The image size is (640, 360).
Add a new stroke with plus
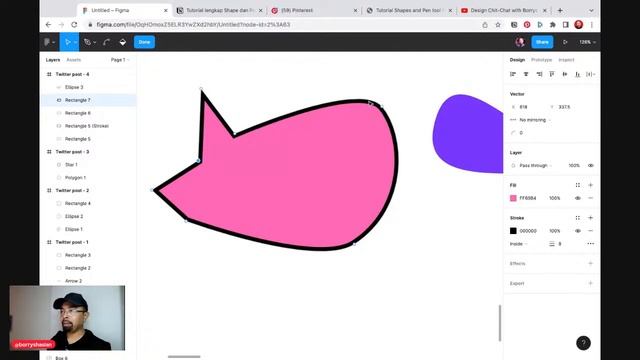pos(591,218)
